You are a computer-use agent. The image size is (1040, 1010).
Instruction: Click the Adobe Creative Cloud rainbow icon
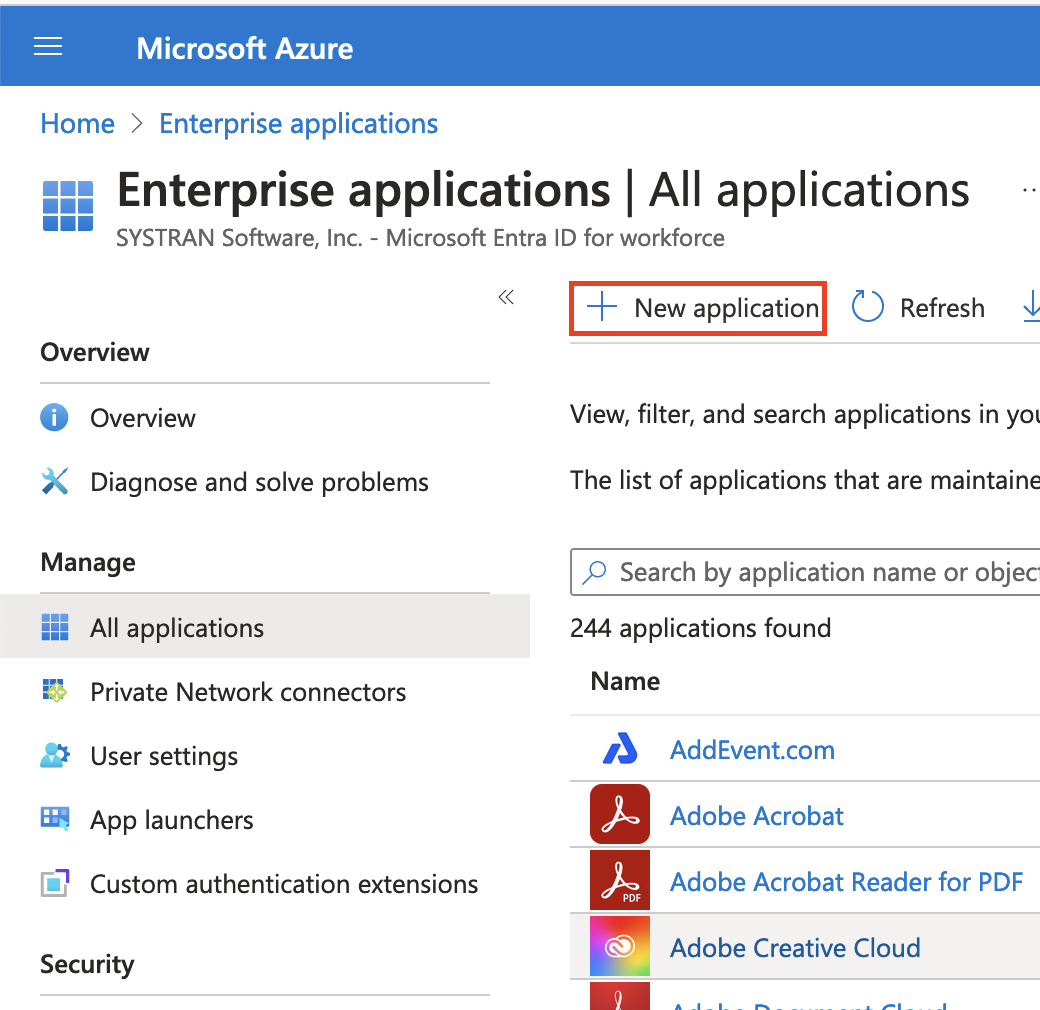click(x=620, y=946)
